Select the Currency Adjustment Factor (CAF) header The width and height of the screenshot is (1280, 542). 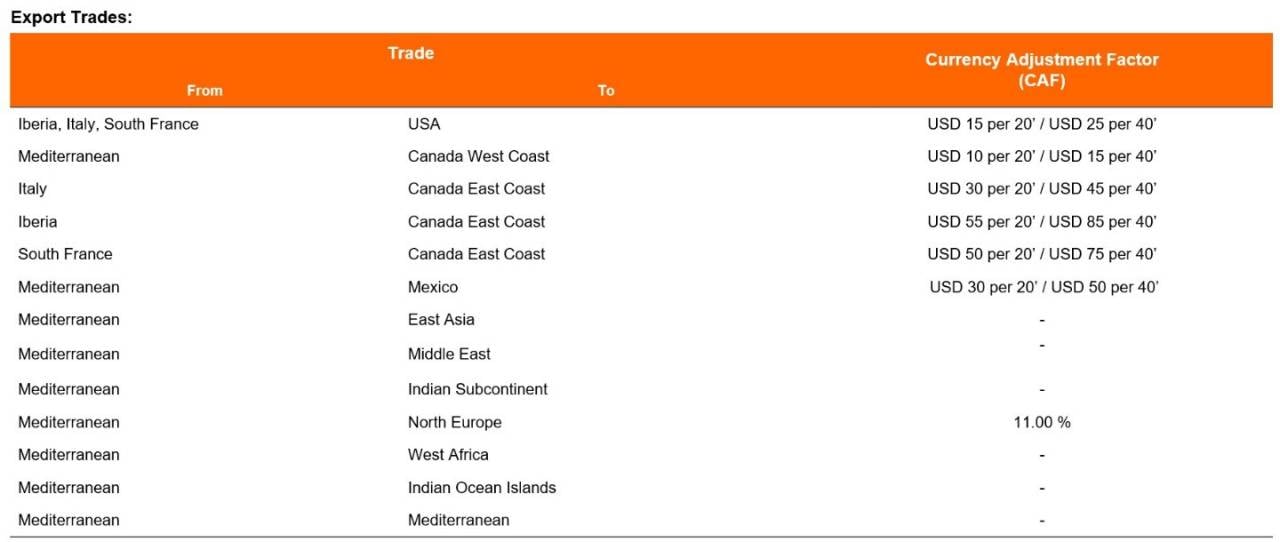(1042, 70)
